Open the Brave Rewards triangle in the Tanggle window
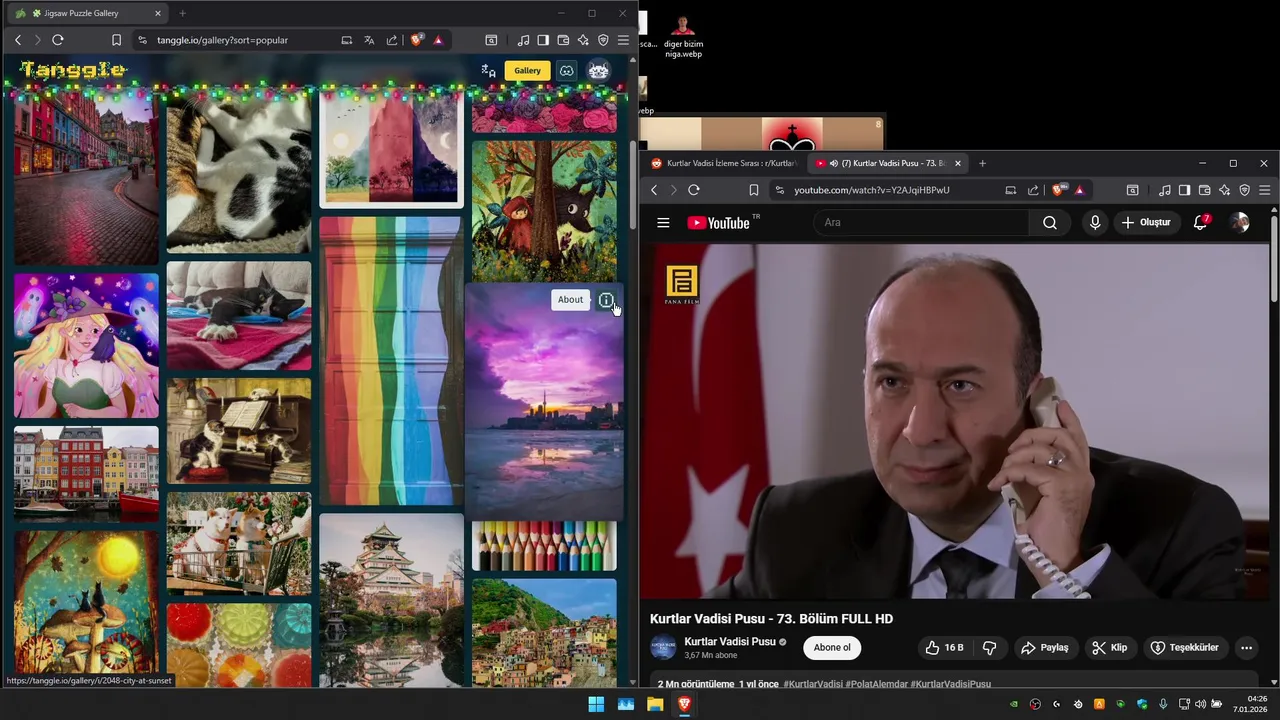Screen dimensions: 1280x720 pyautogui.click(x=438, y=40)
